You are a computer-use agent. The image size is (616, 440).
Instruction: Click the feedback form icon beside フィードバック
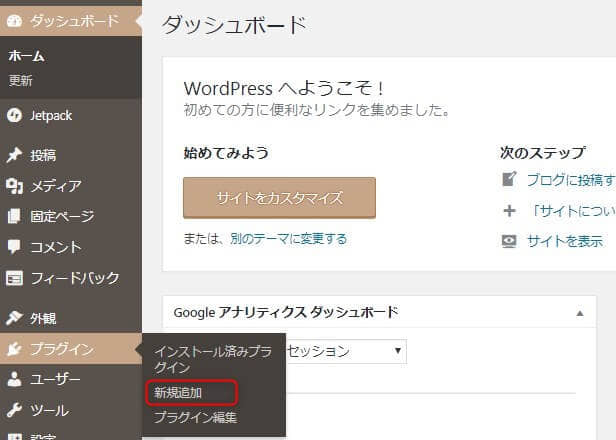[x=15, y=278]
